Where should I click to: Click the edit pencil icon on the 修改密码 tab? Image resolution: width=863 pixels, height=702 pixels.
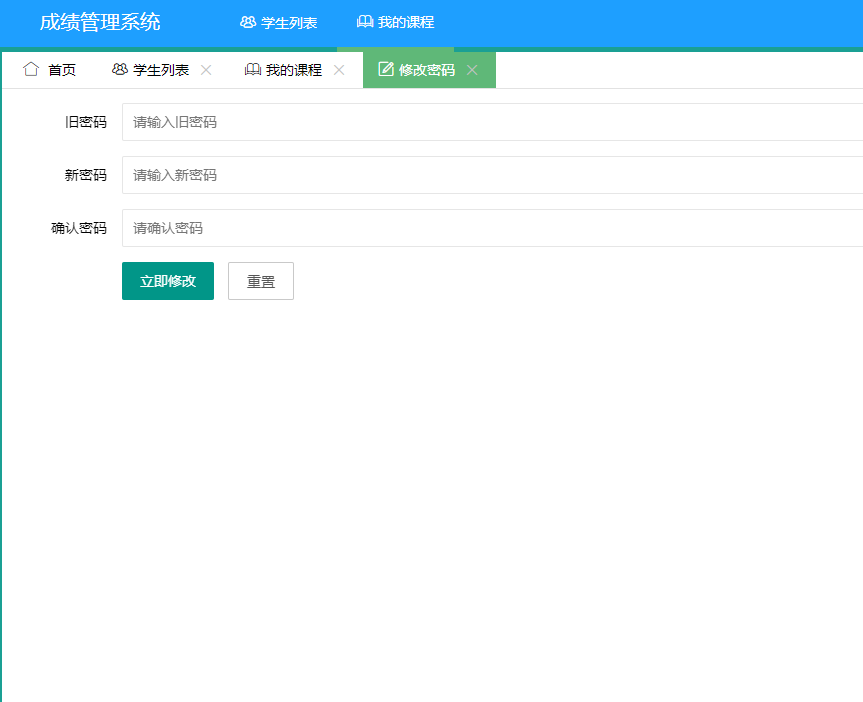pos(385,69)
